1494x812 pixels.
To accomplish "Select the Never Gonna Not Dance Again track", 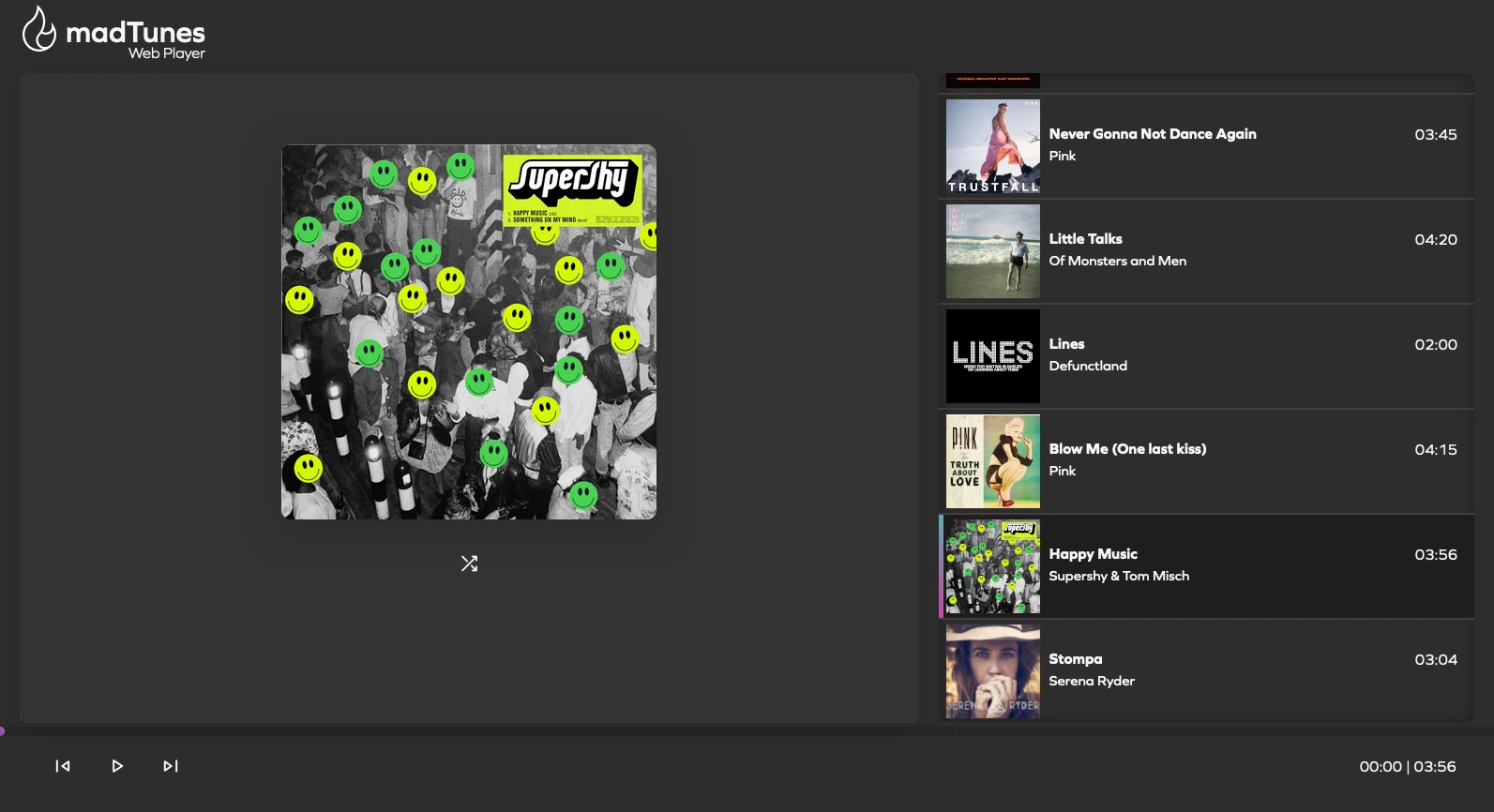I will pyautogui.click(x=1206, y=146).
